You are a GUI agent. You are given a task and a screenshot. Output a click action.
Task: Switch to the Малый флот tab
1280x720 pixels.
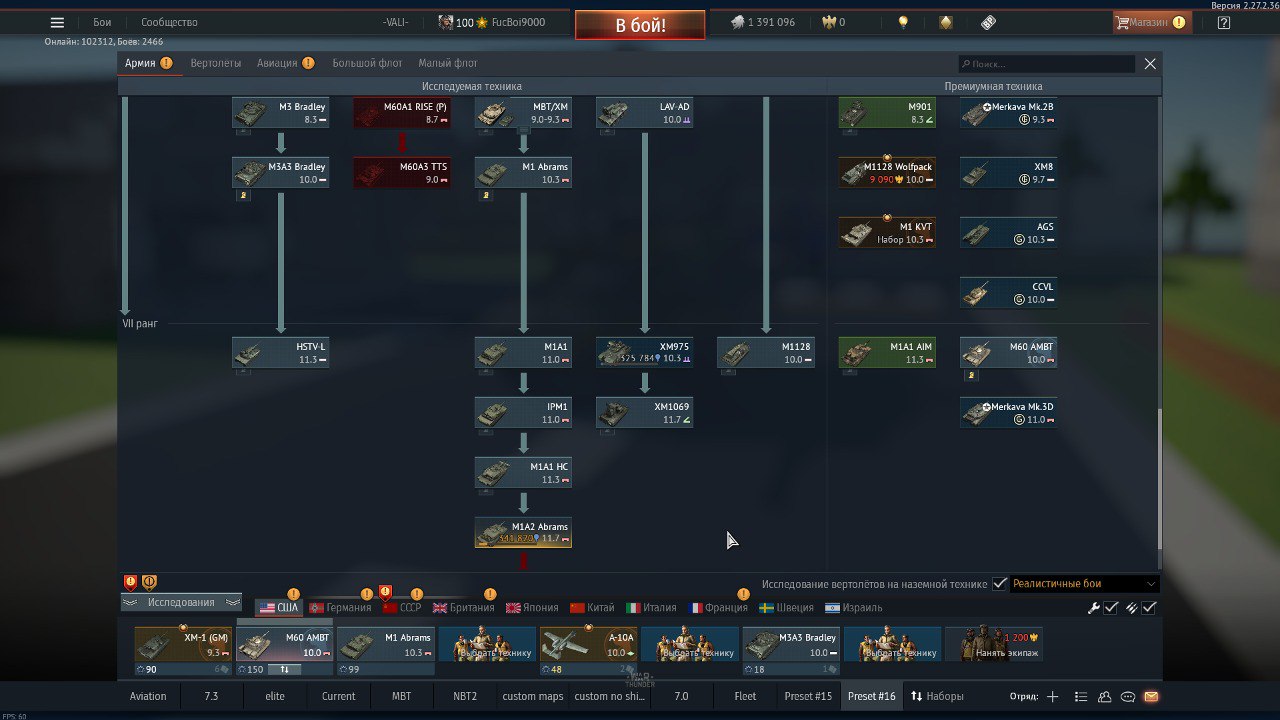(x=448, y=63)
